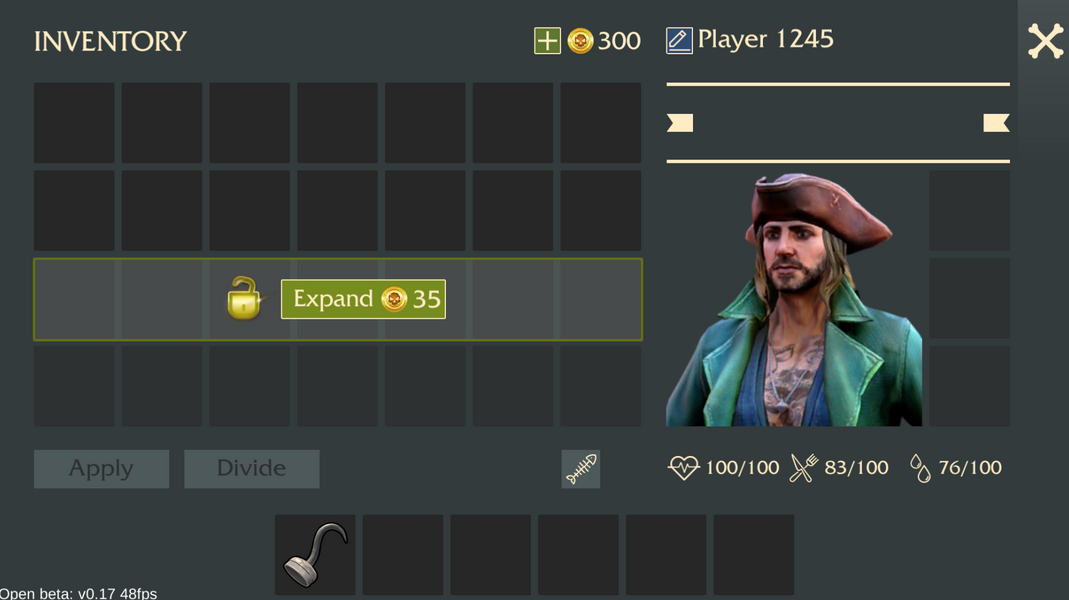Close the inventory with crossbones icon

1045,41
